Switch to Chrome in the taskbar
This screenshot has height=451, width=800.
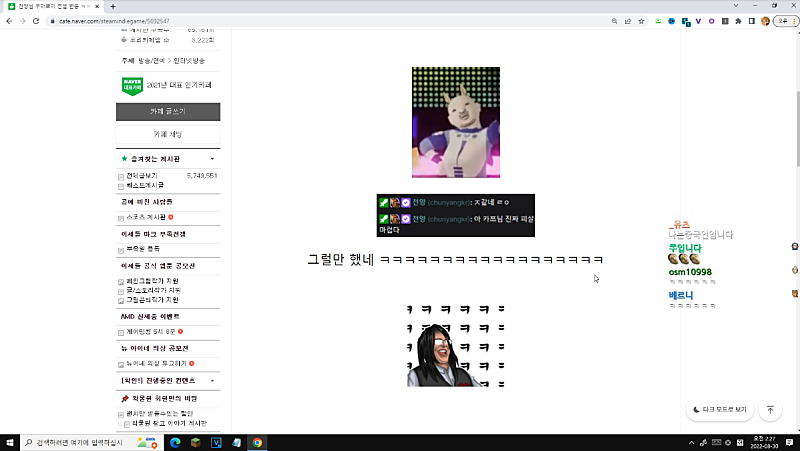coord(257,442)
